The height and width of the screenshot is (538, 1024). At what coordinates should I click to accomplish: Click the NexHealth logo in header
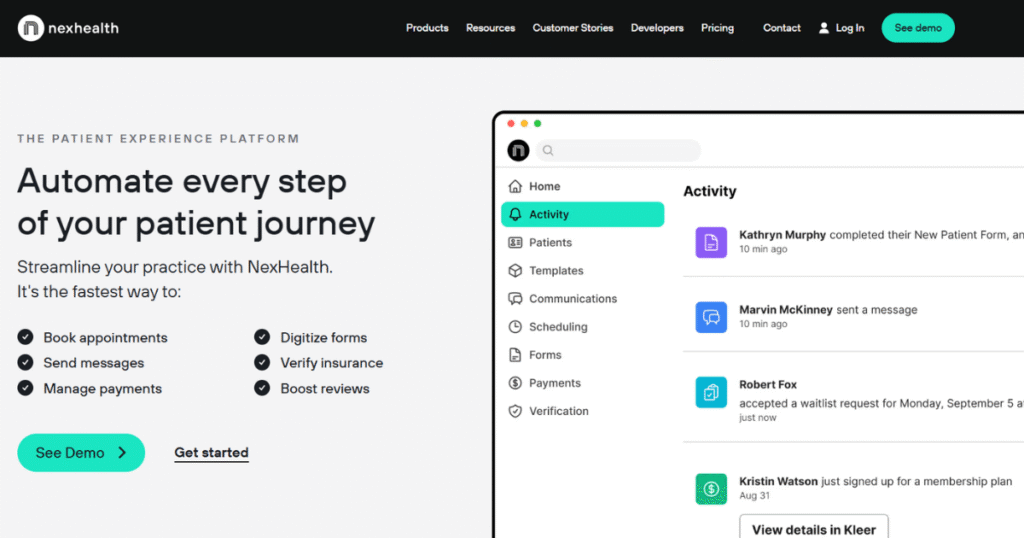(68, 28)
